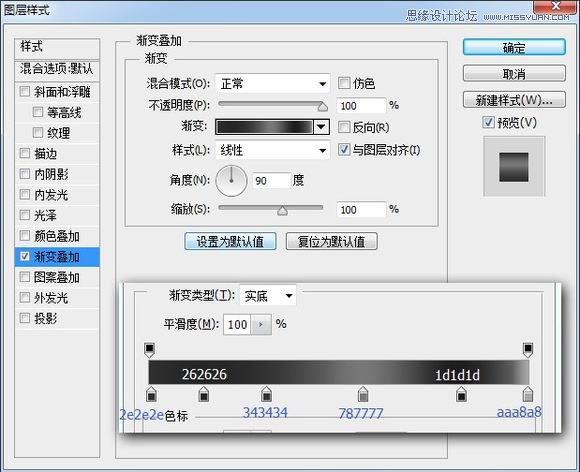The image size is (580, 472).
Task: Click 确定 OK button
Action: [x=514, y=47]
